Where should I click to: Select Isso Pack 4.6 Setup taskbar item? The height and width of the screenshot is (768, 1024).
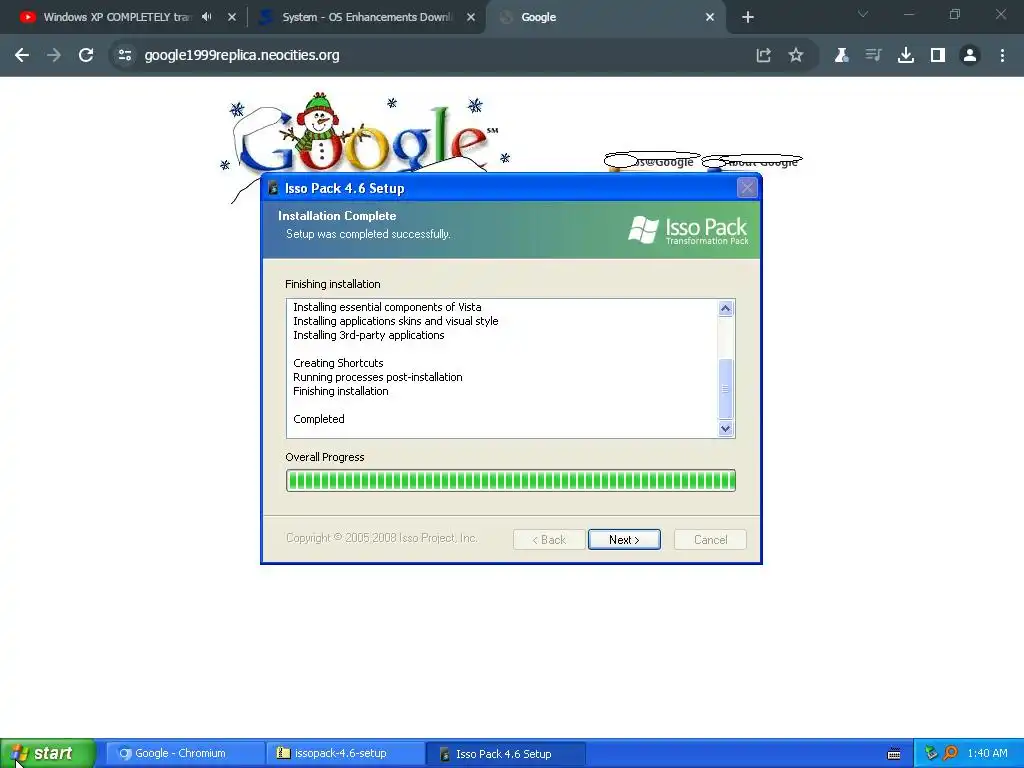click(x=506, y=754)
